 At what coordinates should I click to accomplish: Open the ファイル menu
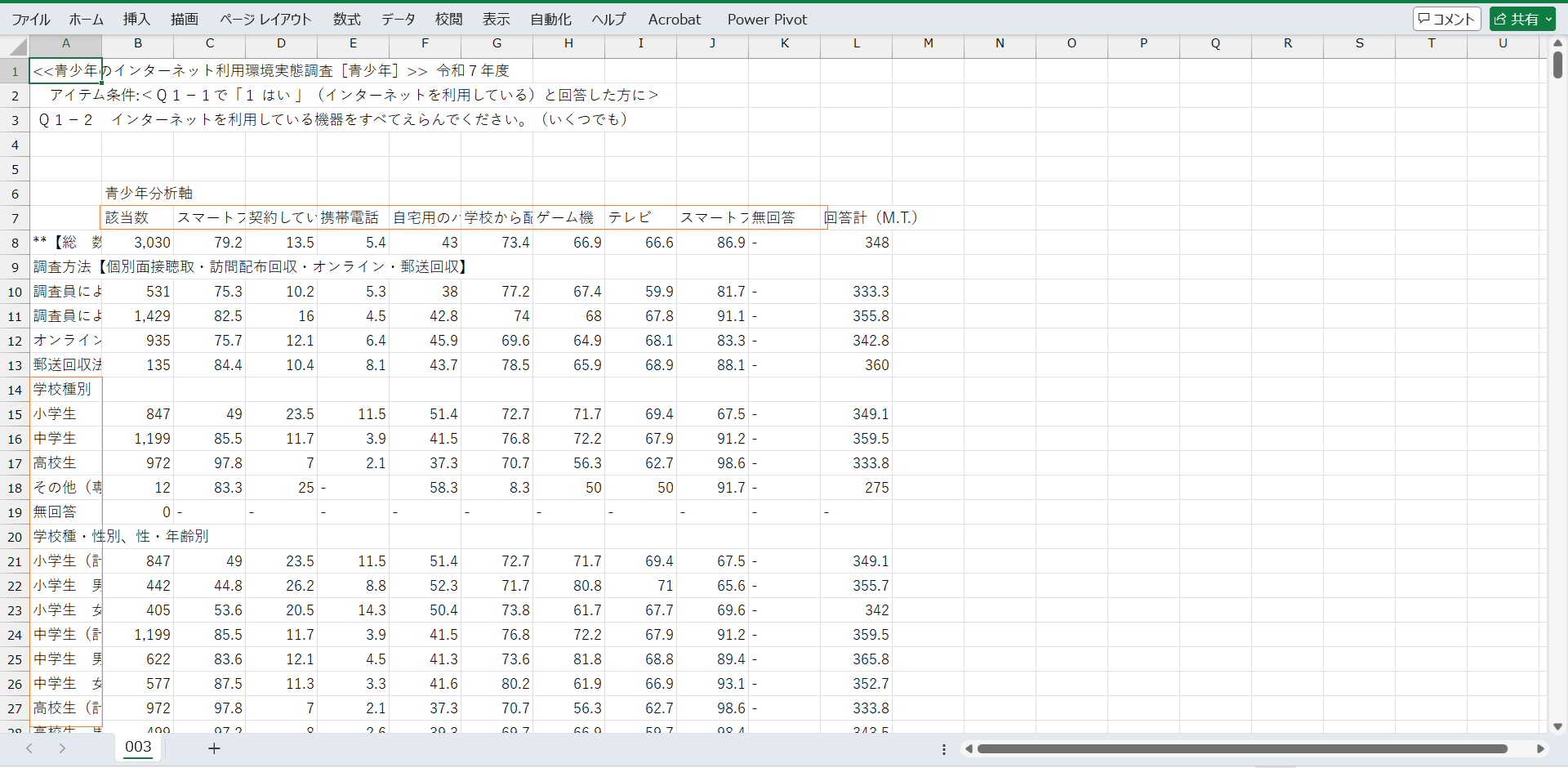31,19
